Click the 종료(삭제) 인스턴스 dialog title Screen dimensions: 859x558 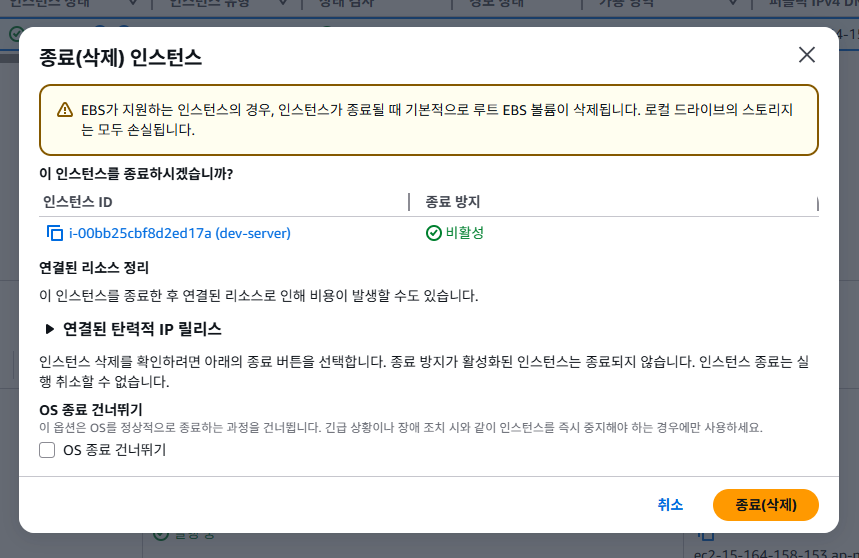point(121,57)
